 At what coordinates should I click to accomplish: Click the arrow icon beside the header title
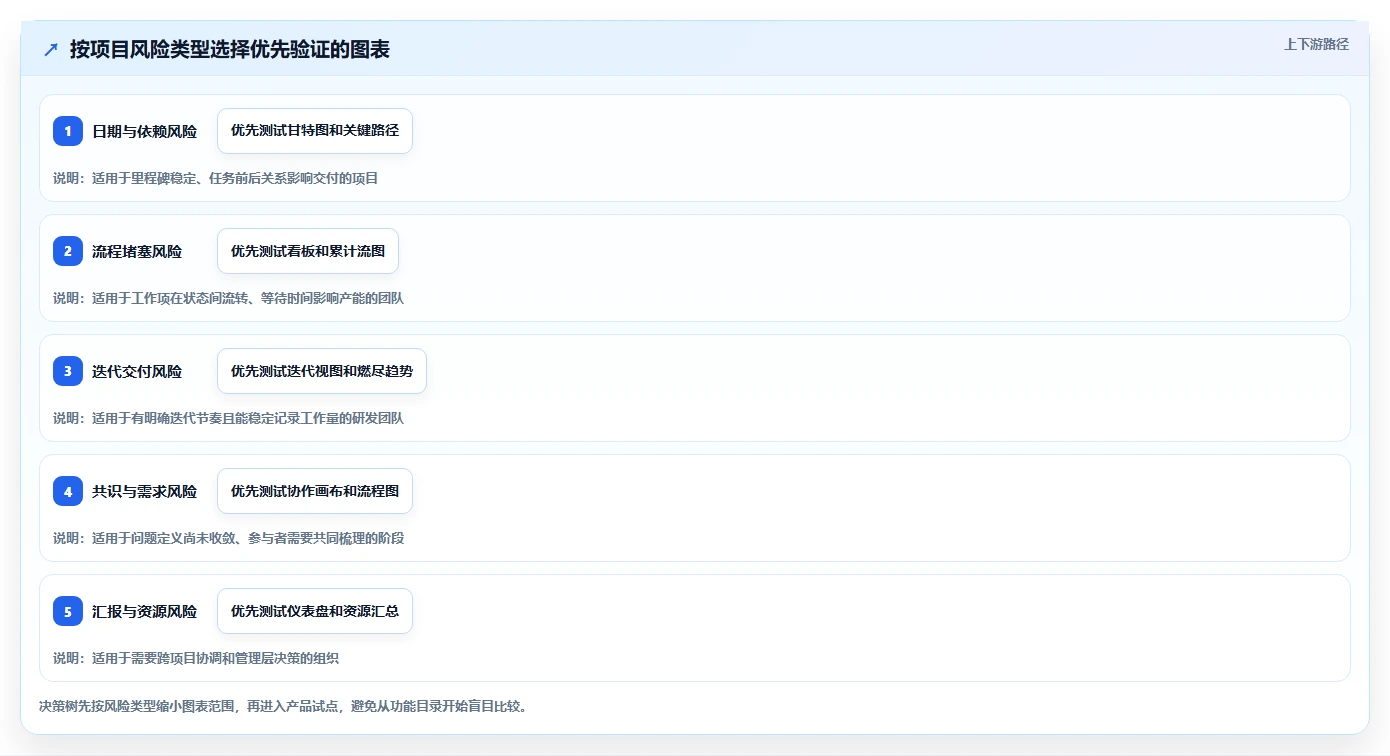(51, 49)
